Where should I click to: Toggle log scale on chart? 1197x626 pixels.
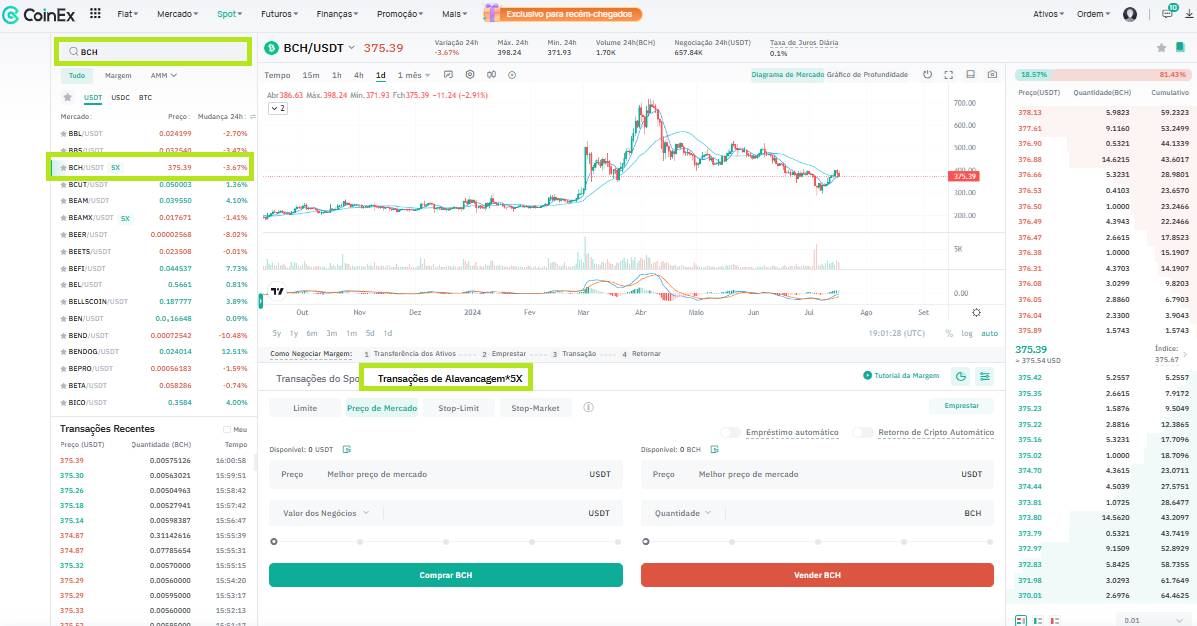point(967,334)
